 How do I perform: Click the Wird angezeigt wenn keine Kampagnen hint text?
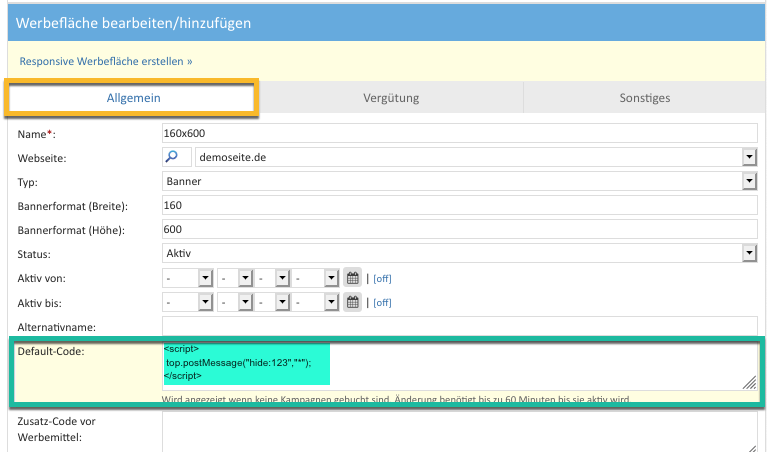coord(395,399)
